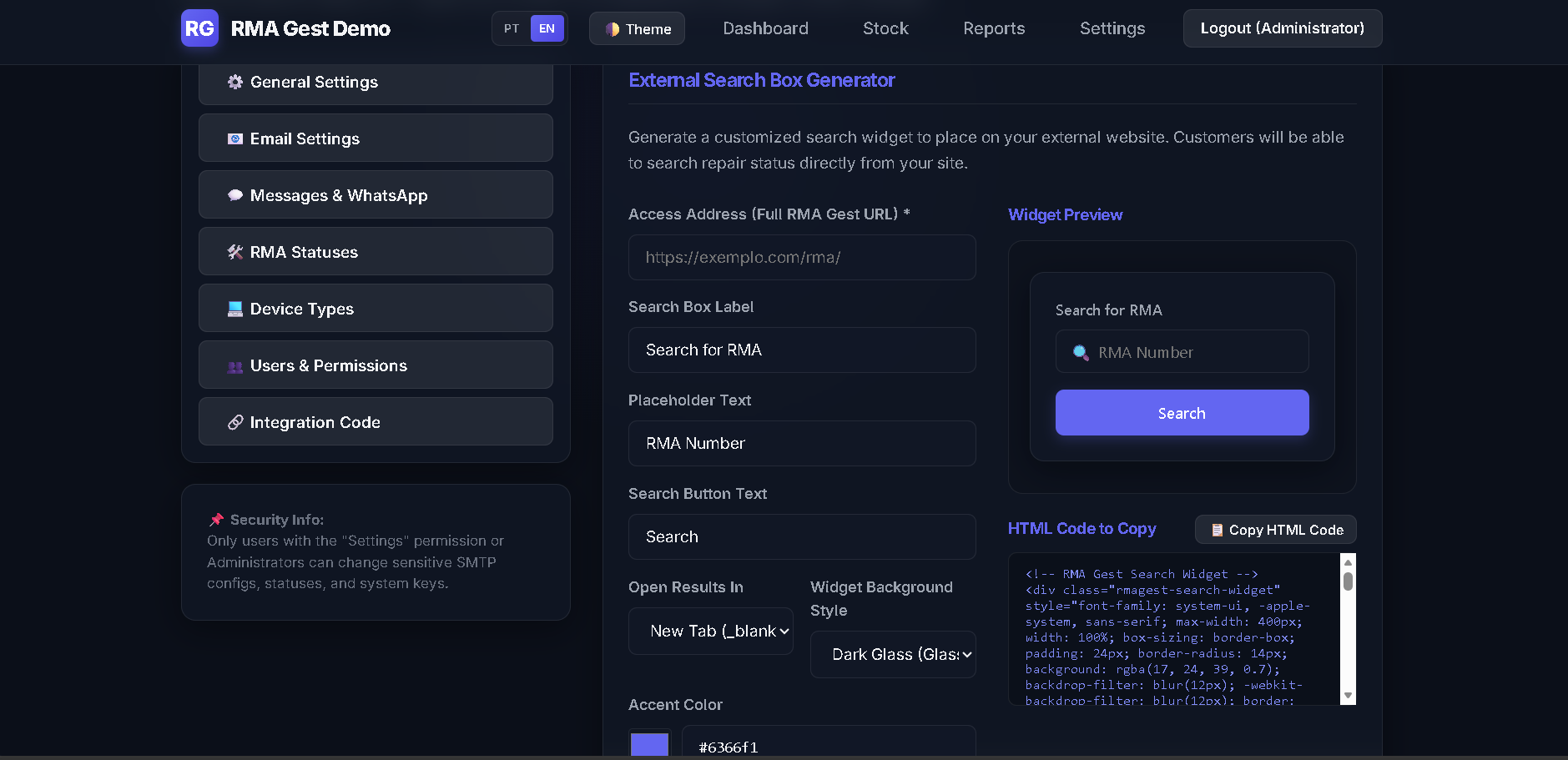Switch language to PT
This screenshot has width=1568, height=760.
click(512, 28)
